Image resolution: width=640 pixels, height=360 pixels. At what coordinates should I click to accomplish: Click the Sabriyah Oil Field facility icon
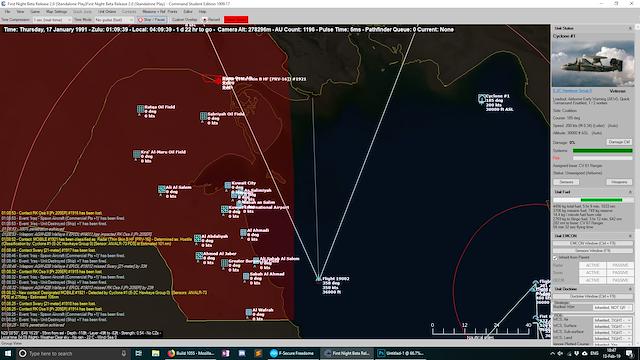[204, 116]
